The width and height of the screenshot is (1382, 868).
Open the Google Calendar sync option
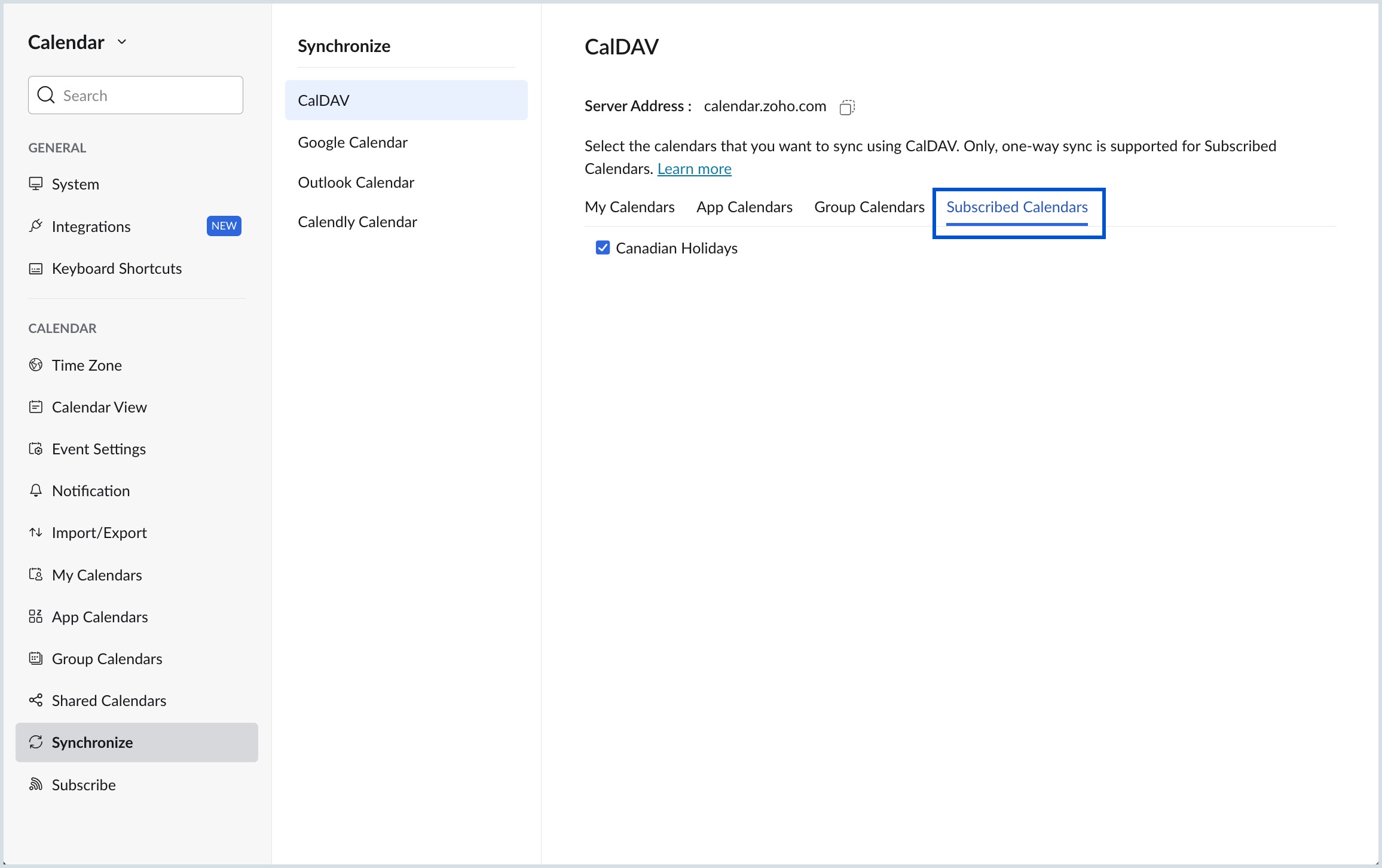coord(352,142)
